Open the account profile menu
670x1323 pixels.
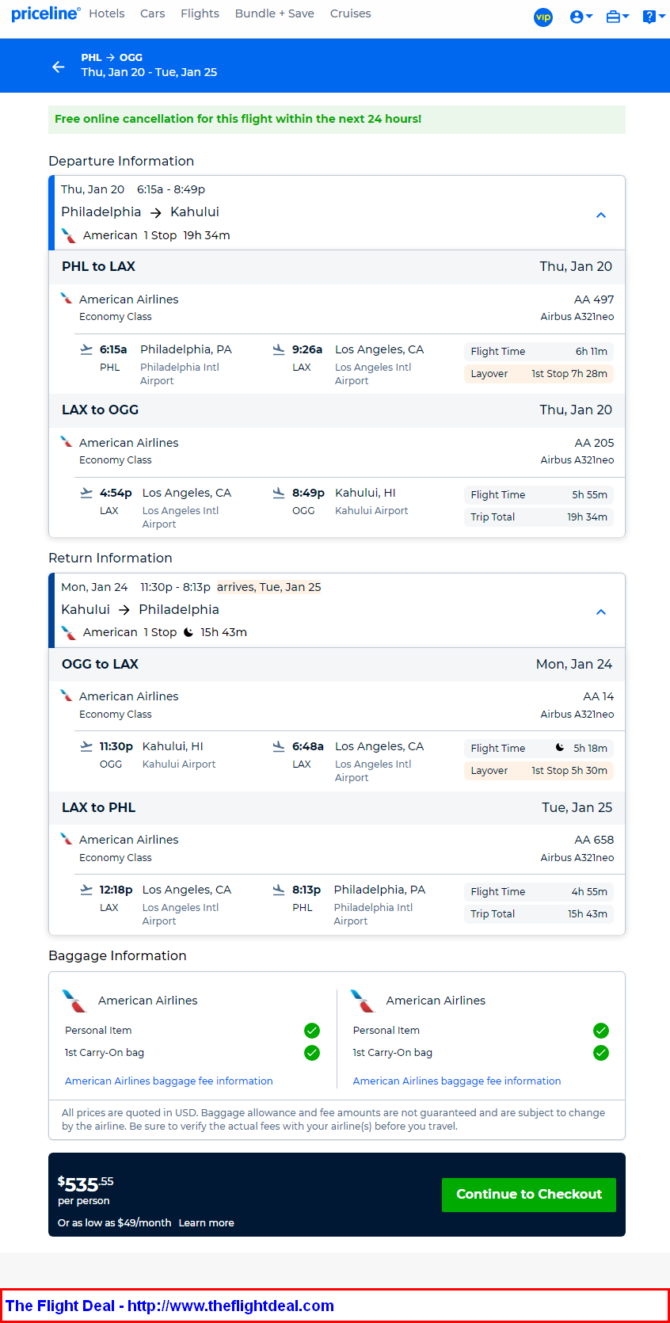click(x=580, y=17)
